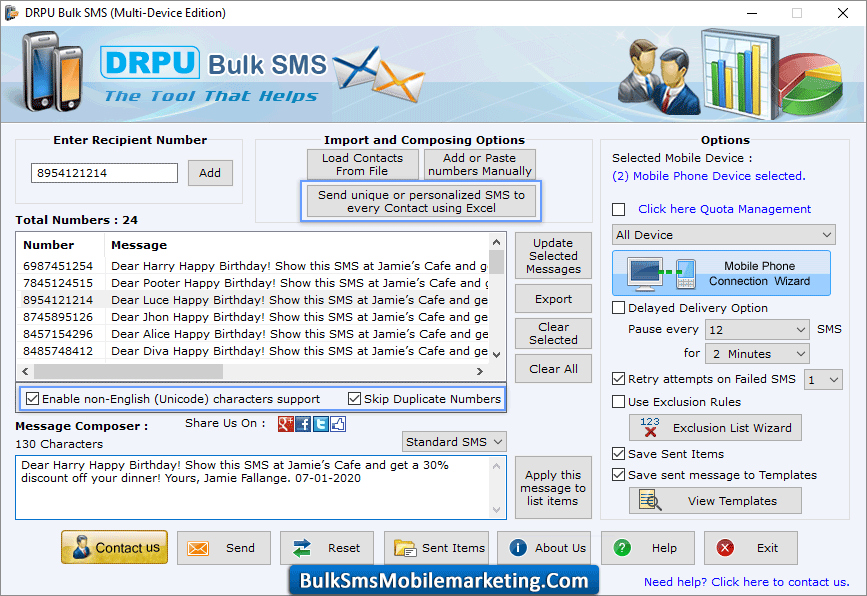Click the Mobile Phone Device selected text
Image resolution: width=867 pixels, height=596 pixels.
point(708,176)
